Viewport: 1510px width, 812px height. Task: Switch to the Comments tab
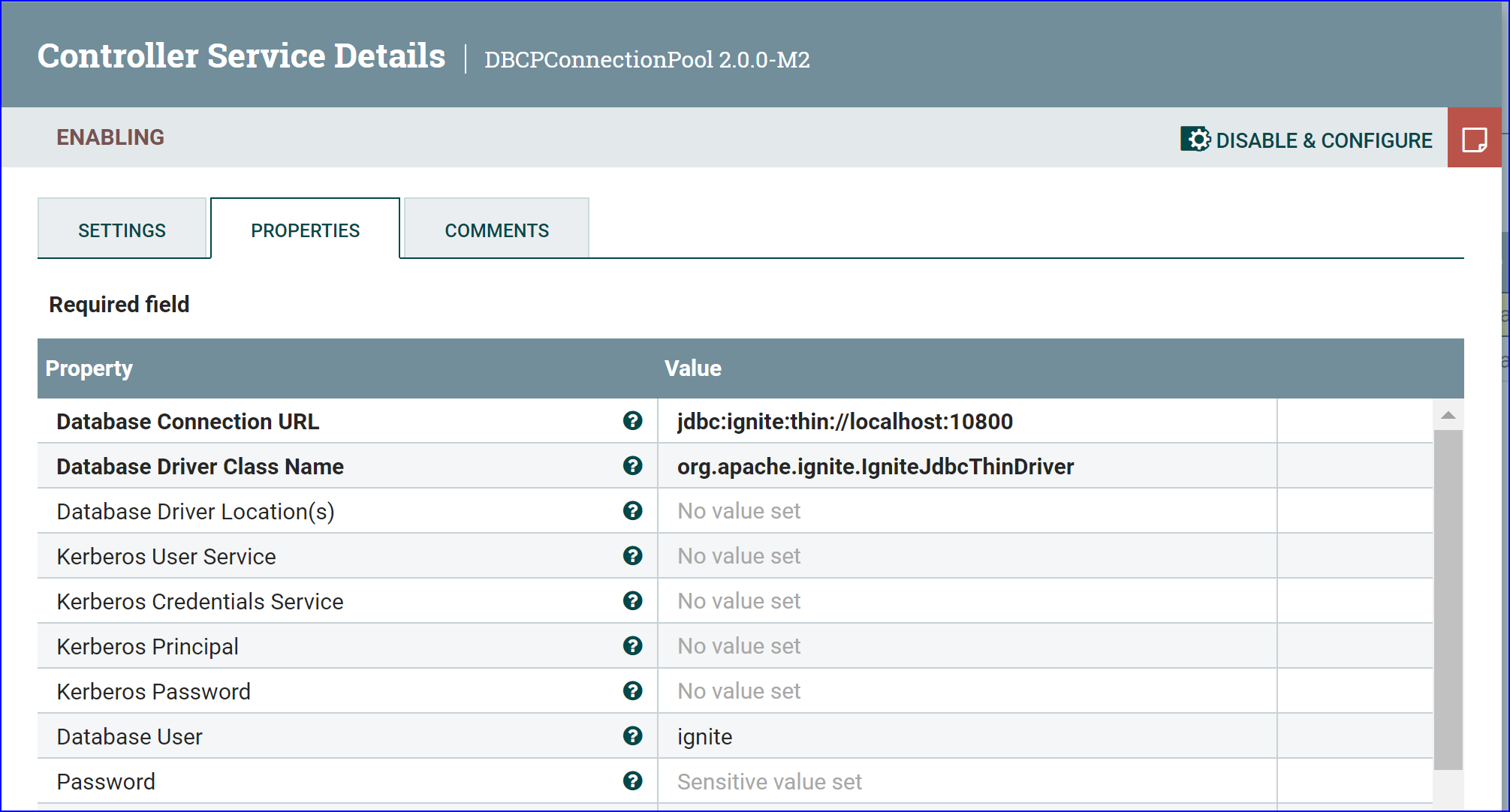(496, 230)
